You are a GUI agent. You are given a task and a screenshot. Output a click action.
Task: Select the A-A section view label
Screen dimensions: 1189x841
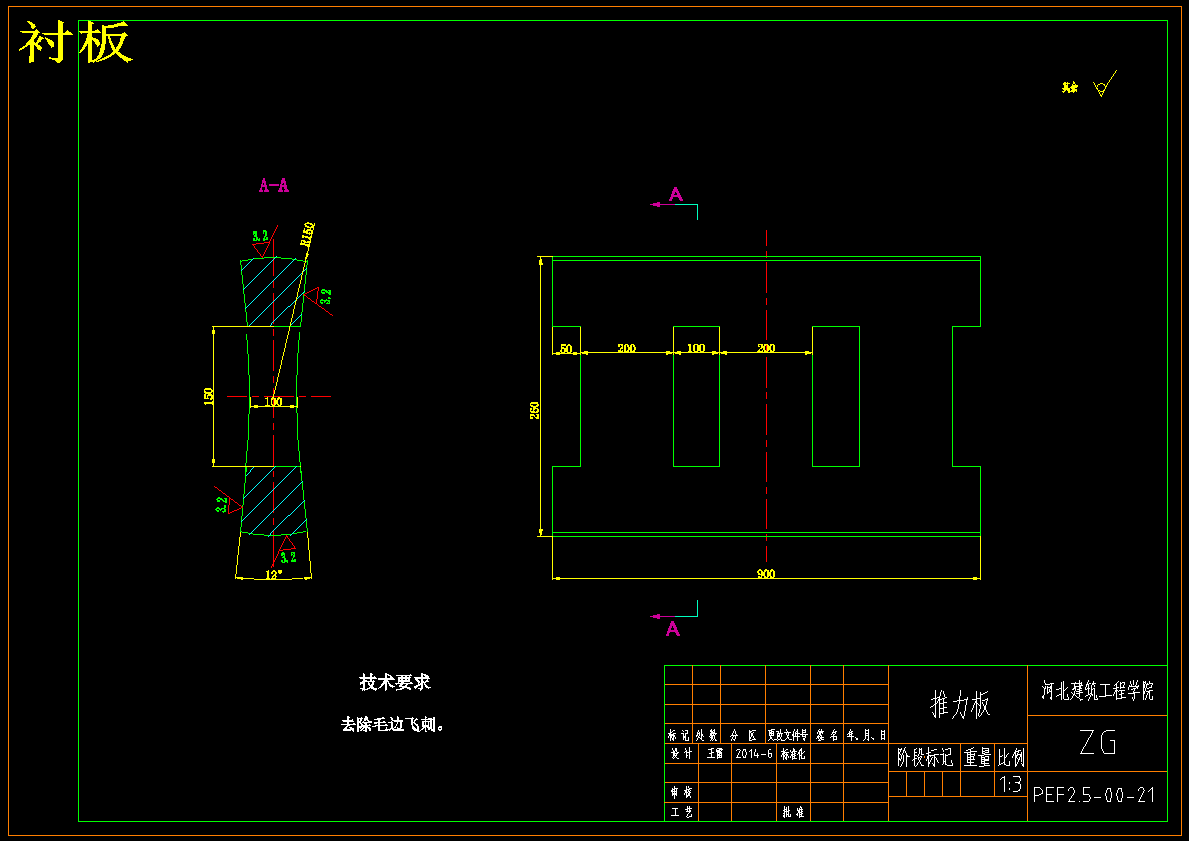274,185
